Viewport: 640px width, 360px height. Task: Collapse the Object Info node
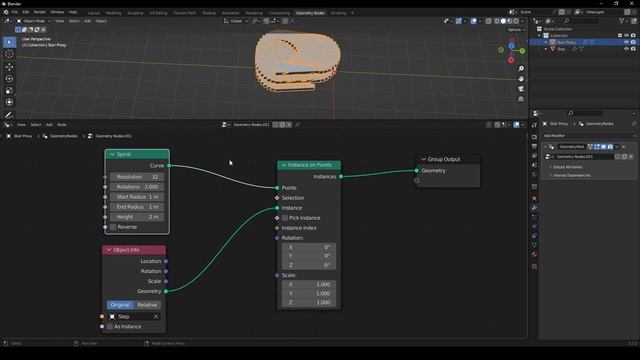[x=109, y=250]
